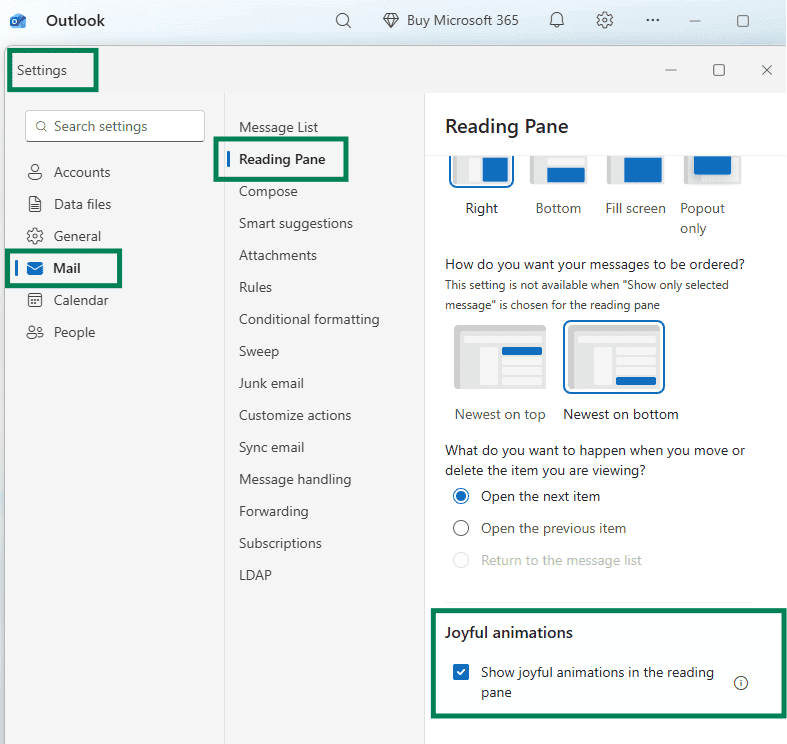Open the three-dots more options menu
Viewport: 787px width, 744px height.
[652, 20]
